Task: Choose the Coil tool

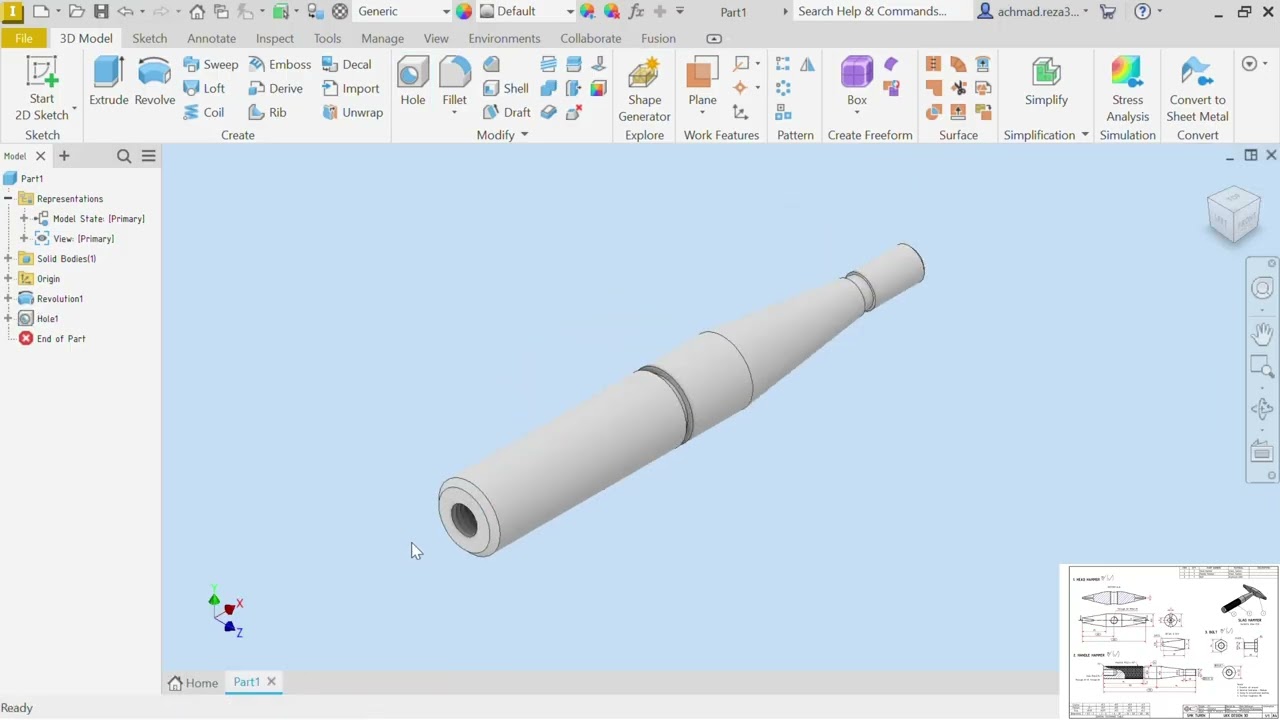Action: pyautogui.click(x=204, y=112)
